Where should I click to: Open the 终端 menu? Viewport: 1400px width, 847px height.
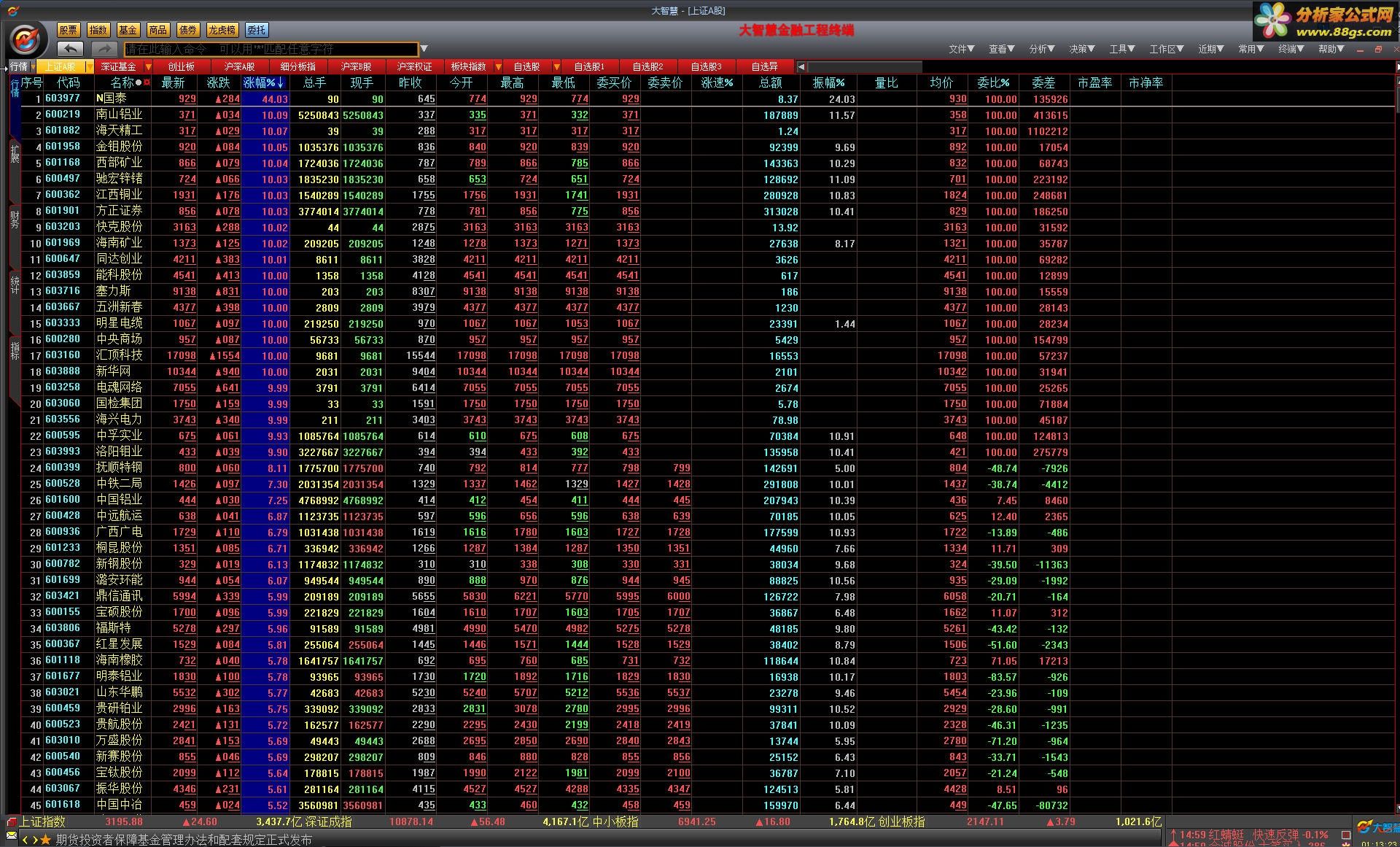[1291, 49]
